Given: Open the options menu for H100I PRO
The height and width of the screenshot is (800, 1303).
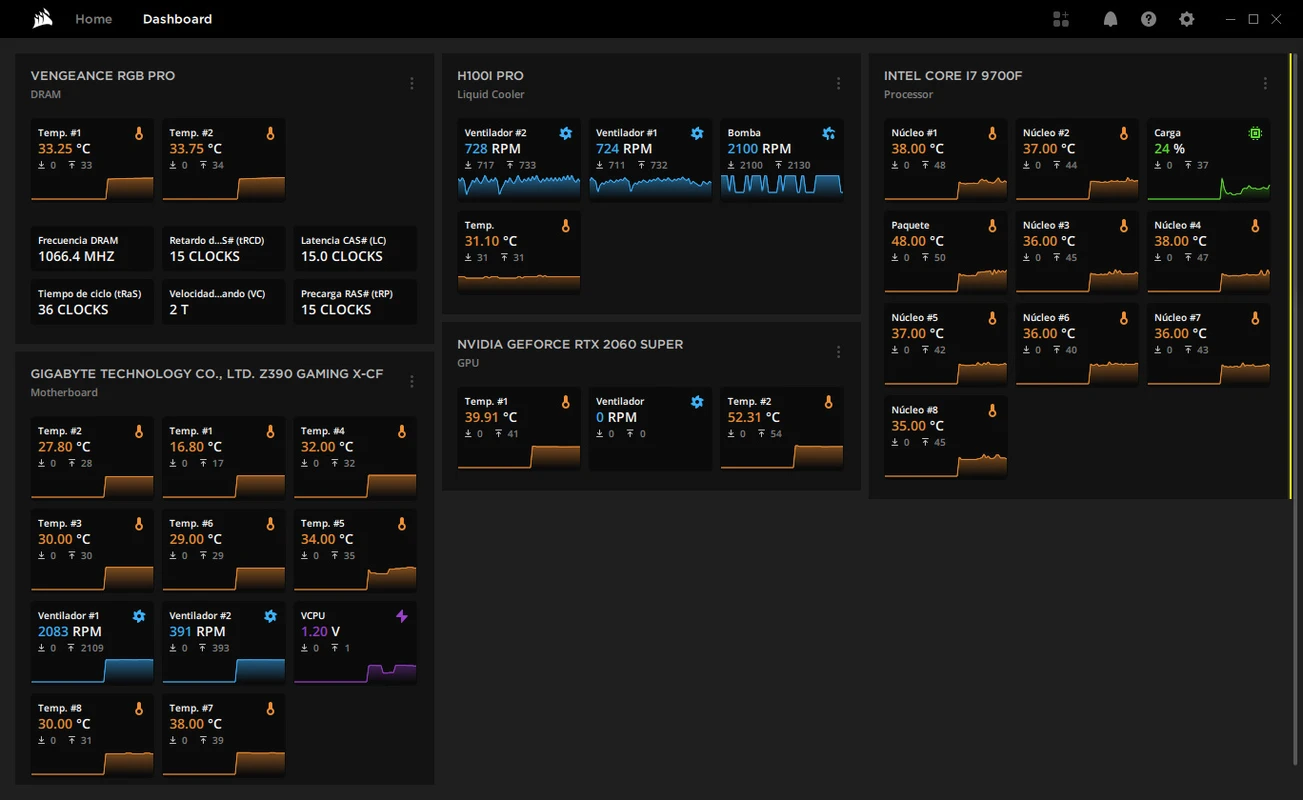Looking at the screenshot, I should coord(838,83).
